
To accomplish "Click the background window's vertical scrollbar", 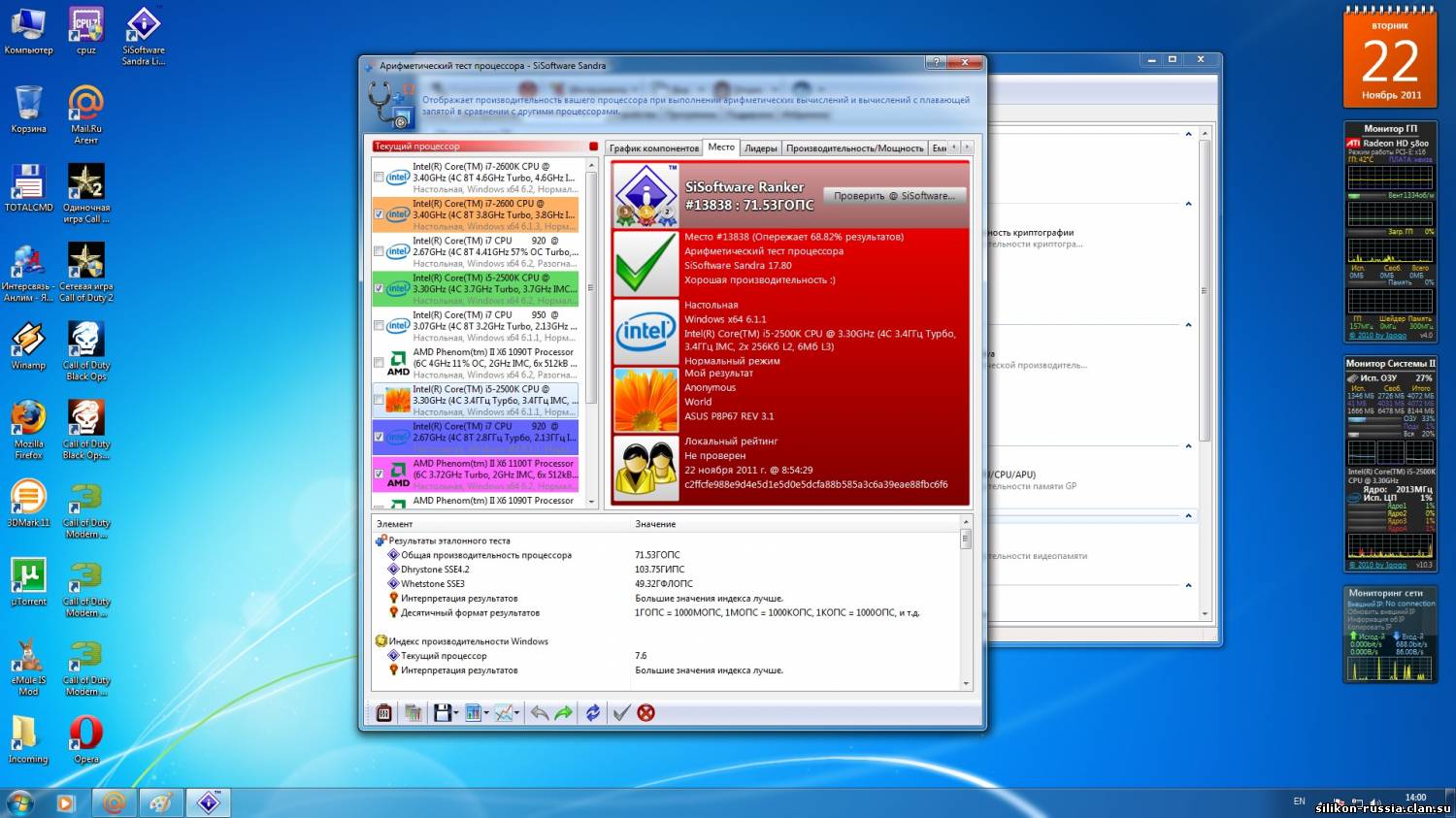I will tap(1205, 374).
